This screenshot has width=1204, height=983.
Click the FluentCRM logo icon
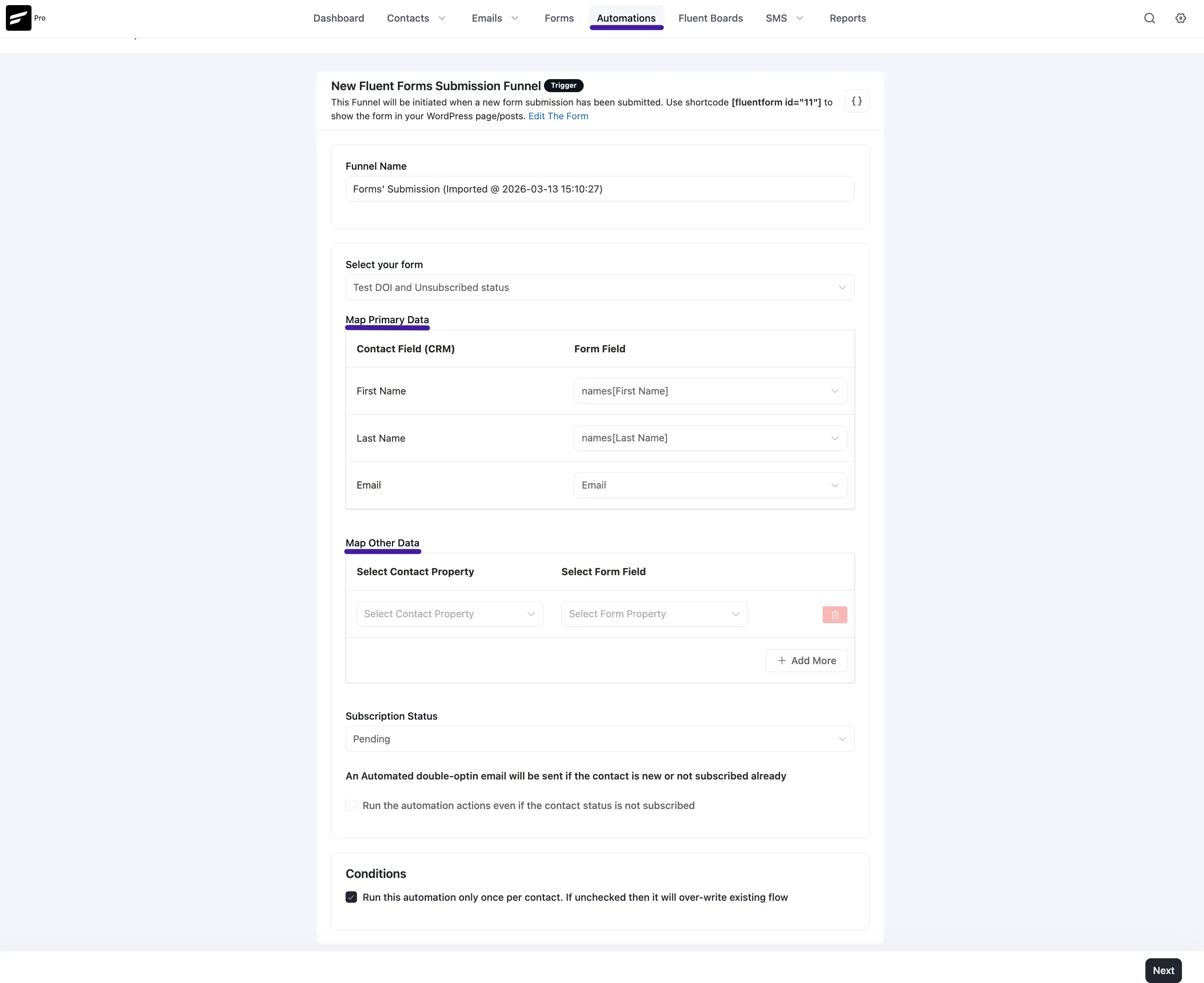pyautogui.click(x=18, y=18)
